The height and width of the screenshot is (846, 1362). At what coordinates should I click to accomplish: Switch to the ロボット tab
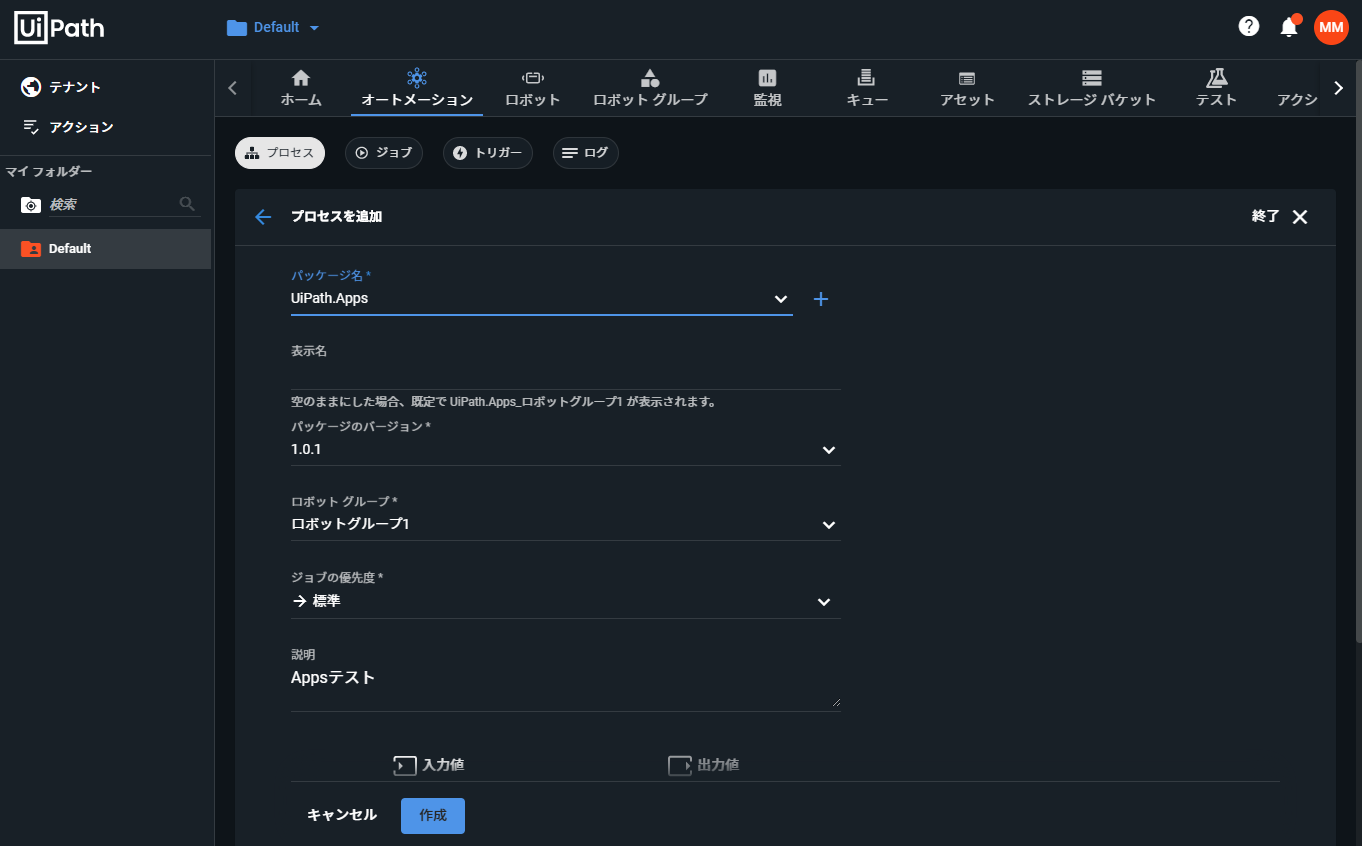coord(533,88)
